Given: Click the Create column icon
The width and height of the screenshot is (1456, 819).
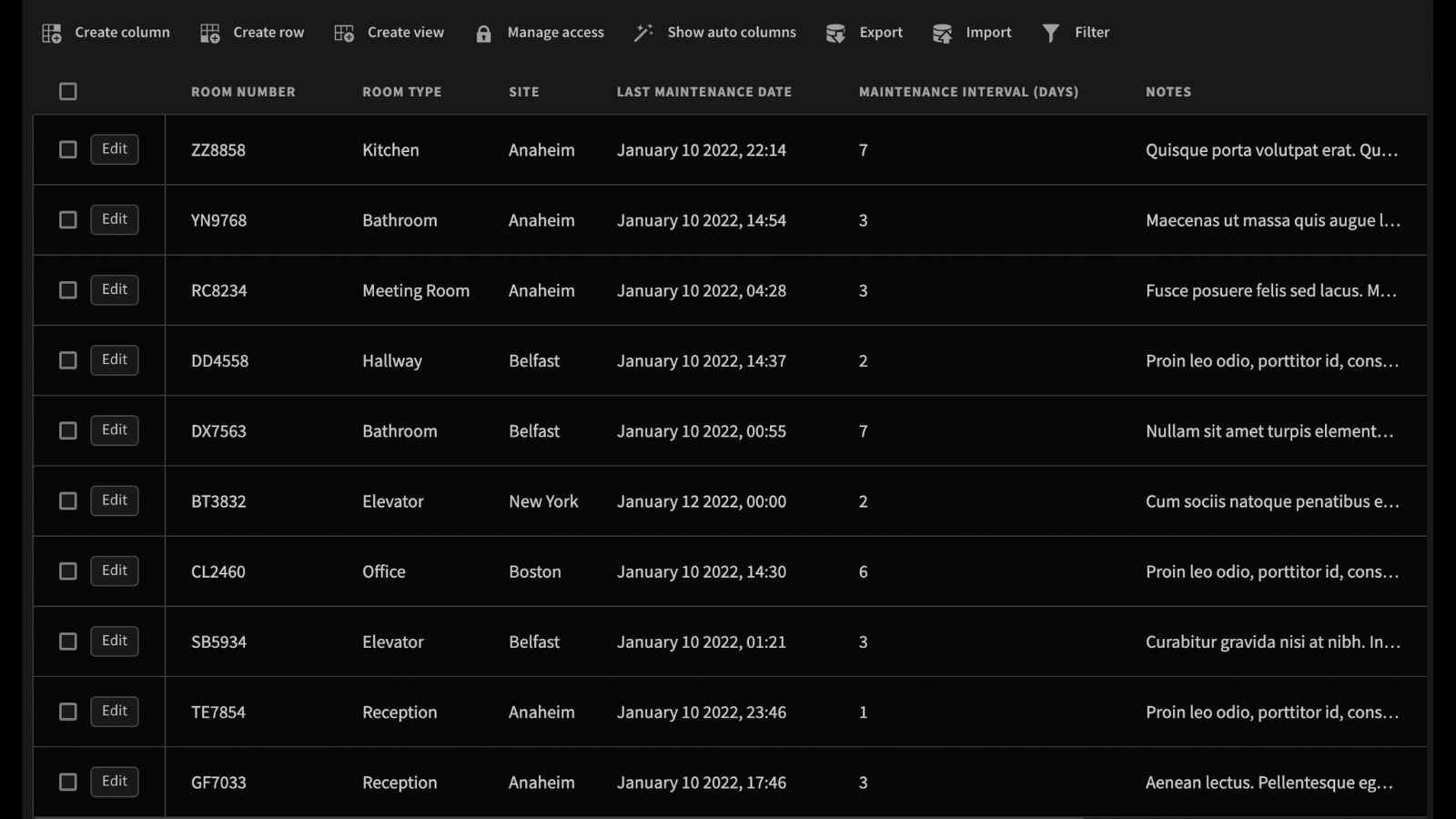Looking at the screenshot, I should coord(52,32).
